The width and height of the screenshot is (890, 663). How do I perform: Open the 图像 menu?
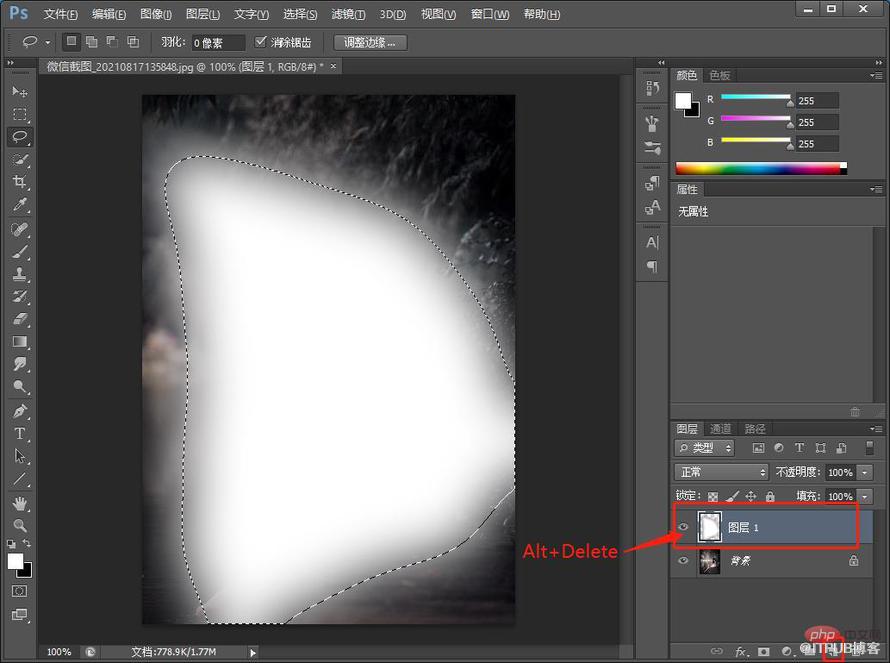point(156,14)
